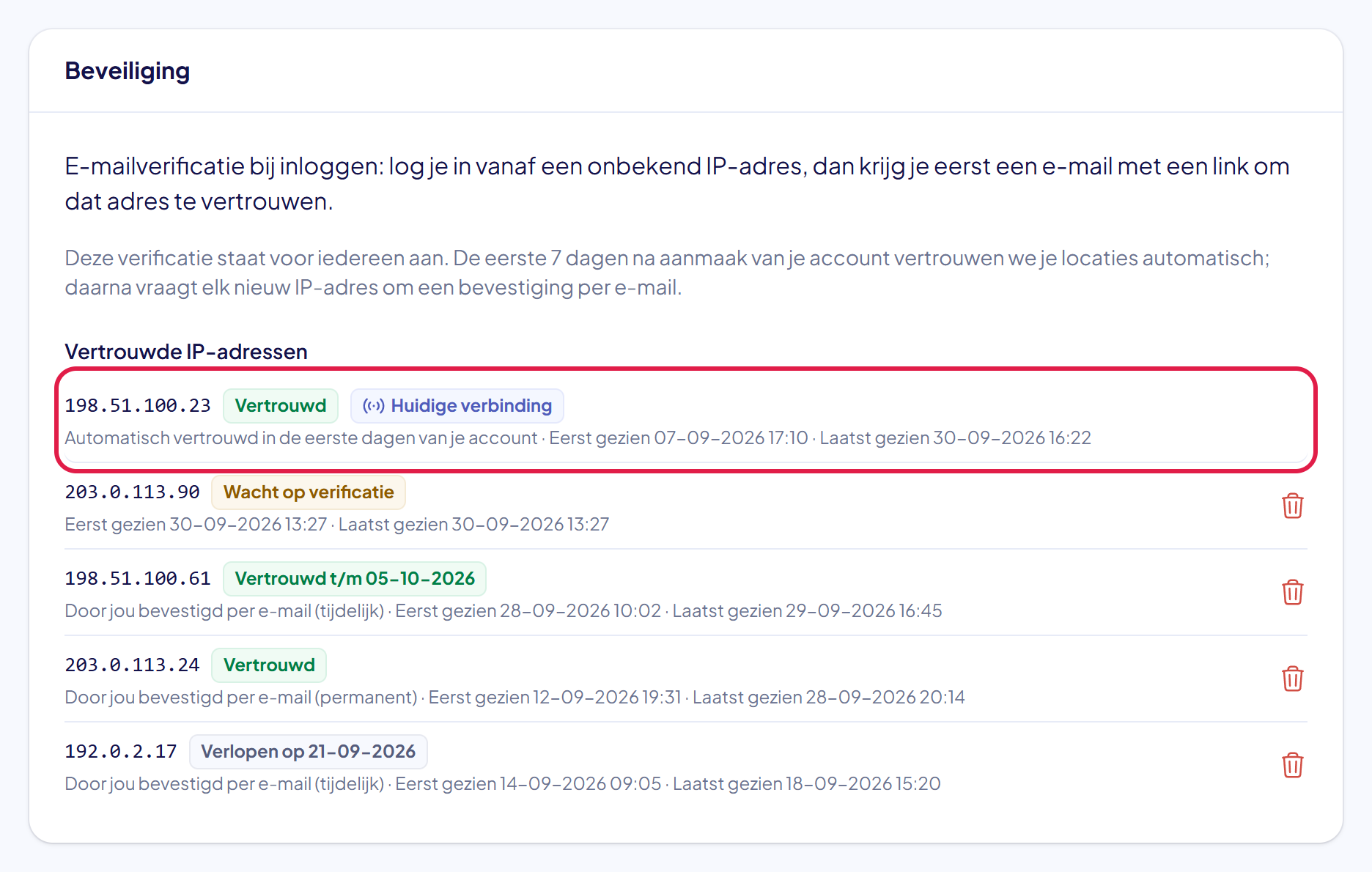Click the detail line ending 'Laatst gezien 29-09-2026 16:45'
Screen dimensions: 1372x872
click(504, 611)
